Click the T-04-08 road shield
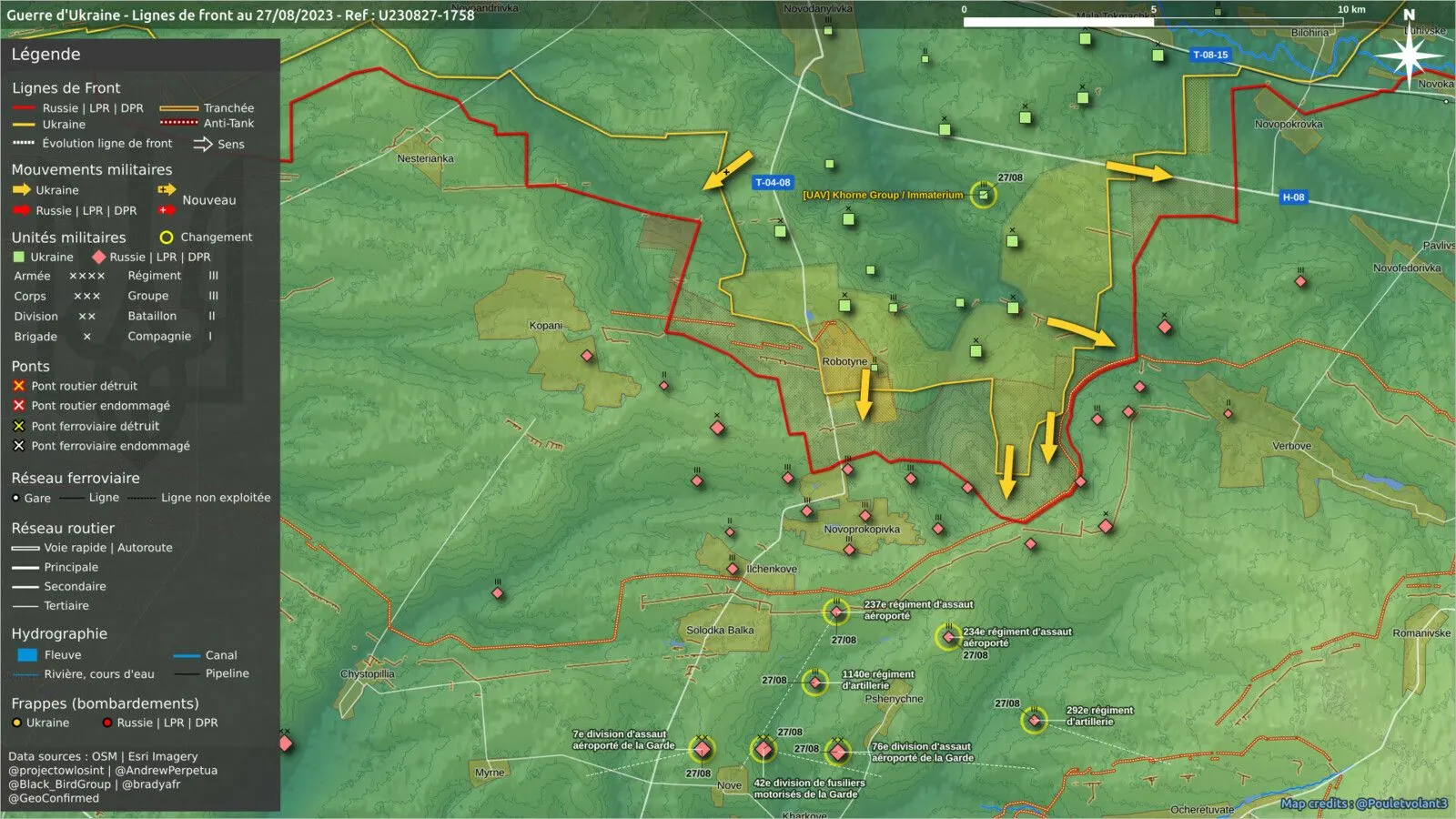This screenshot has width=1456, height=819. click(773, 182)
